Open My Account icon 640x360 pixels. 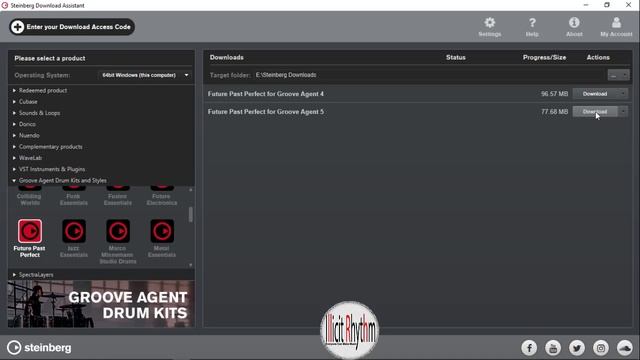[x=616, y=23]
